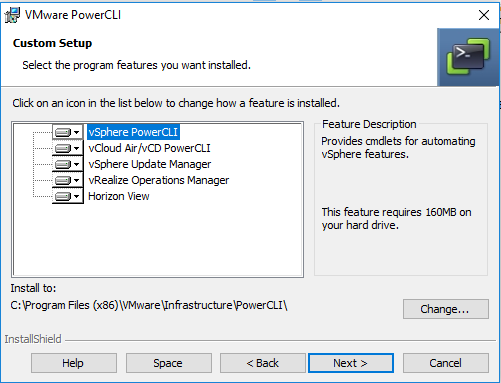Select the Horizon View feature label

click(119, 196)
